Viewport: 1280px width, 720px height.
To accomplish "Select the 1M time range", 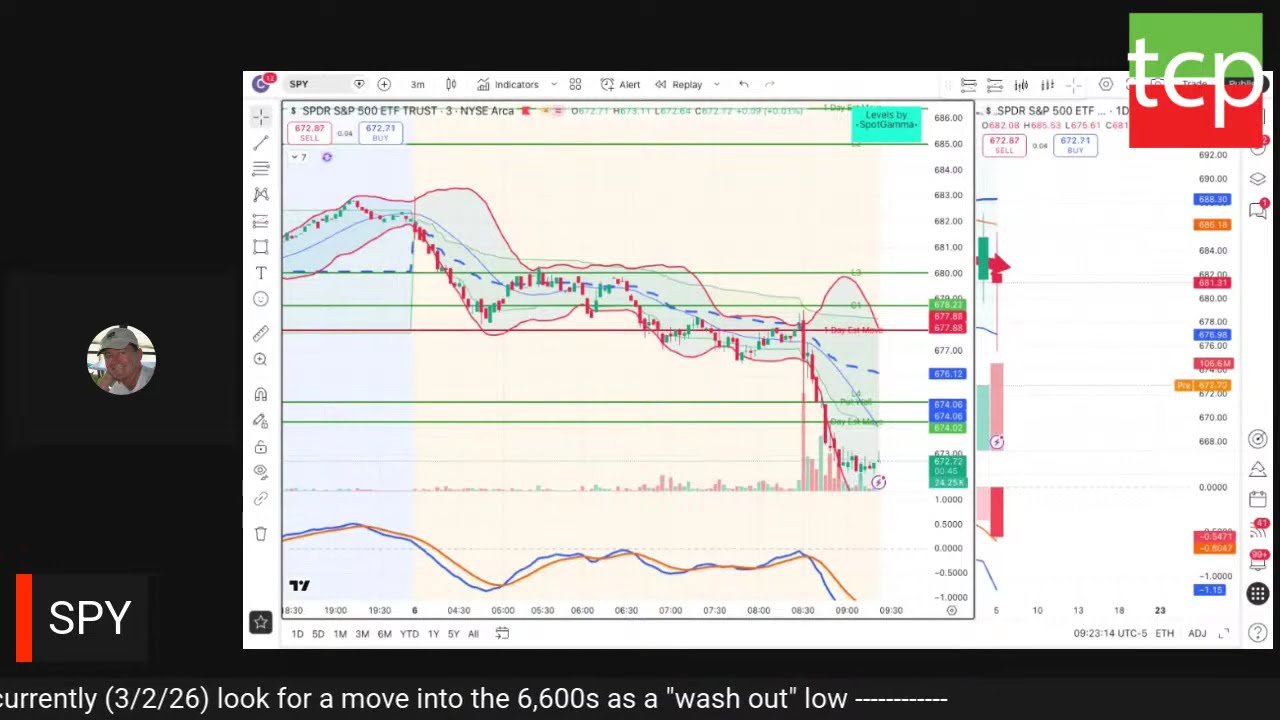I will (340, 633).
